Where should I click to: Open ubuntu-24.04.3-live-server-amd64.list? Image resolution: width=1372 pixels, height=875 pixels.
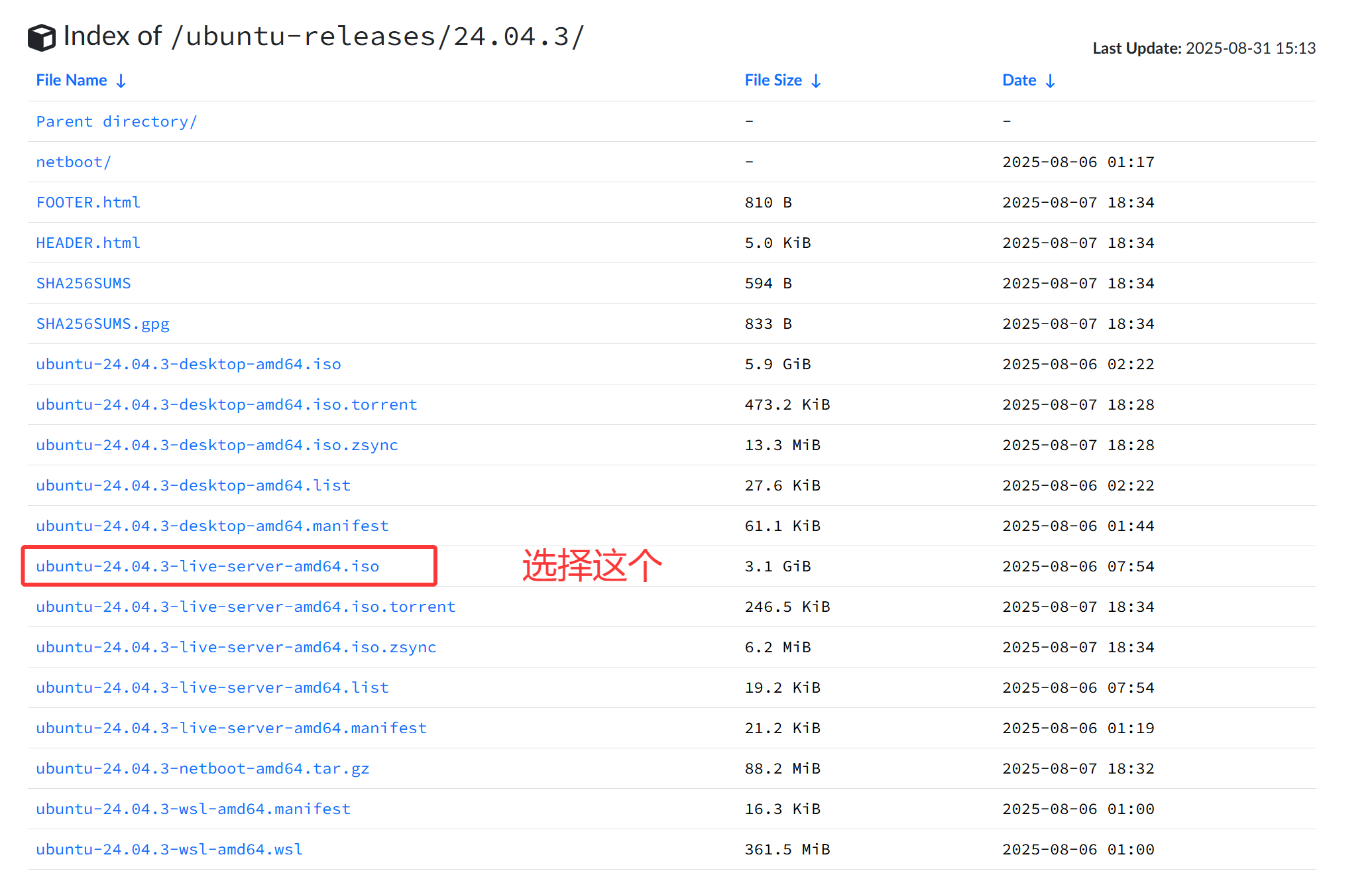[212, 687]
